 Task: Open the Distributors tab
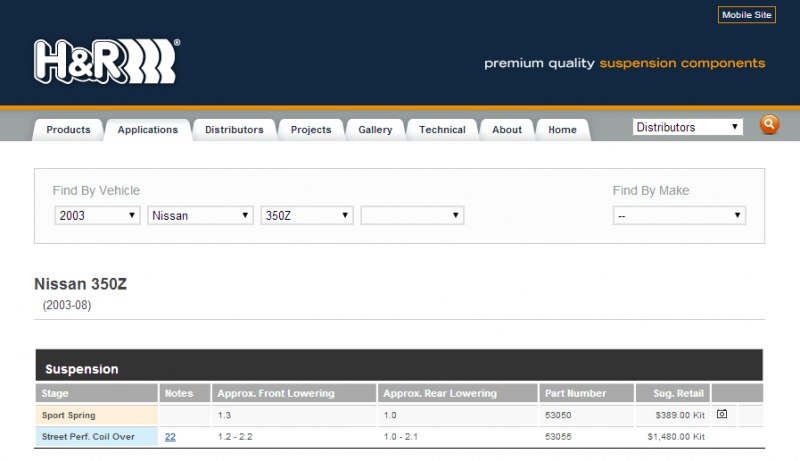coord(234,130)
